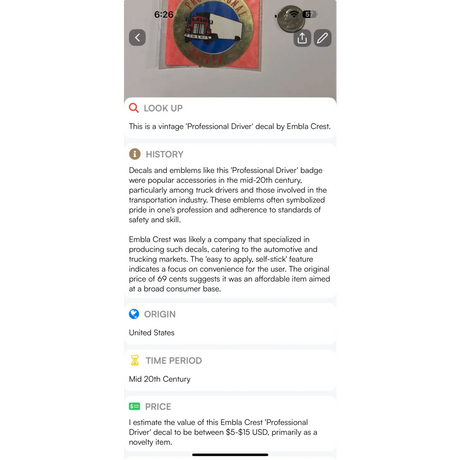Open the share sheet icon

pyautogui.click(x=302, y=38)
